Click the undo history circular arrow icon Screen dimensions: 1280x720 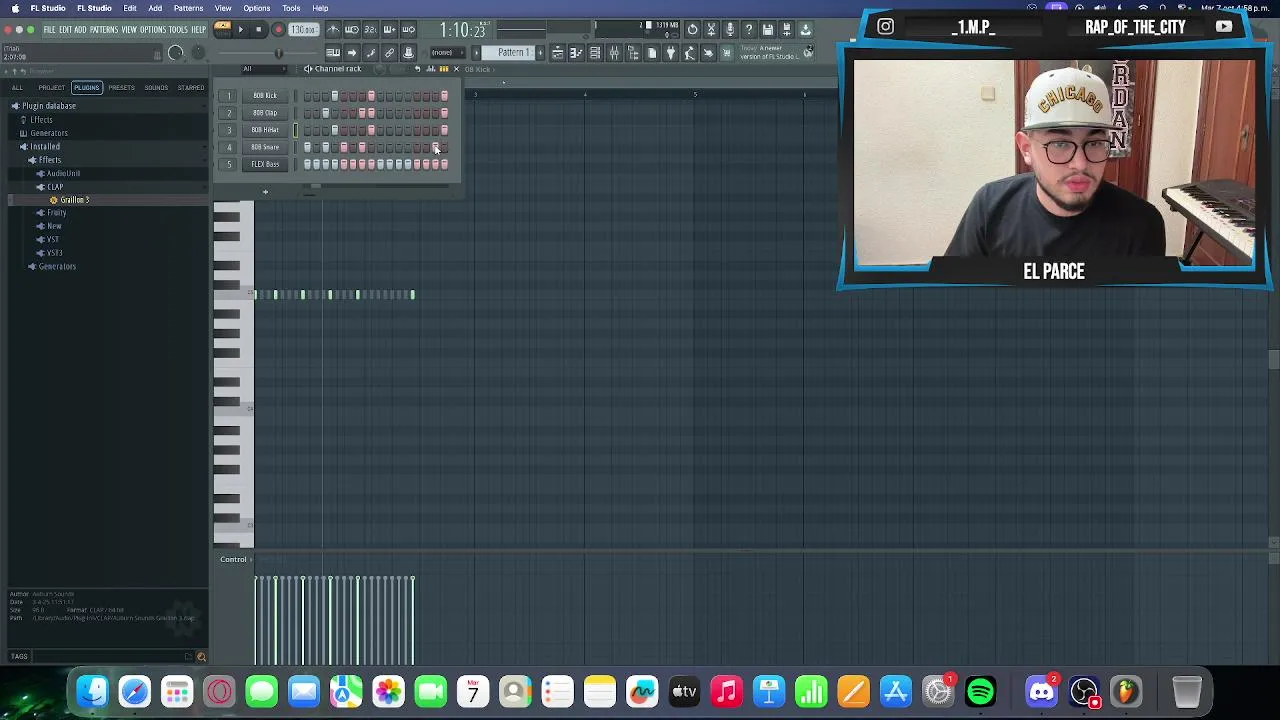(692, 29)
